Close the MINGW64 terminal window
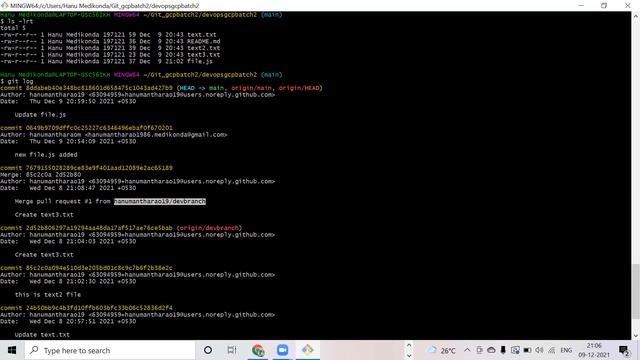 click(x=628, y=5)
